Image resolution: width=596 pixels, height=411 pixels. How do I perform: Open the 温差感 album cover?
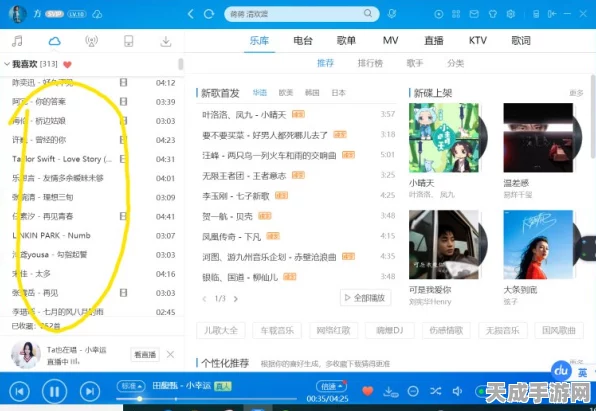[538, 138]
